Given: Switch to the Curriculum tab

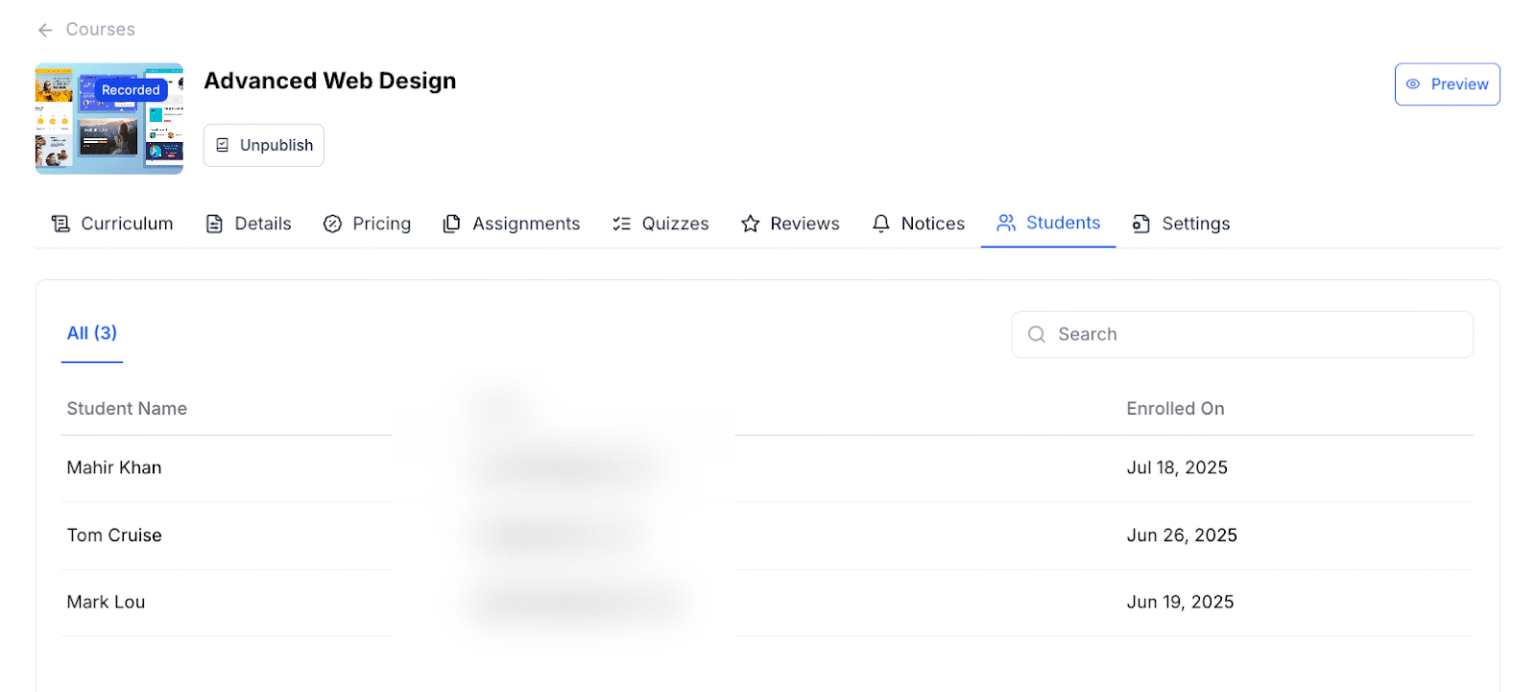Looking at the screenshot, I should [111, 223].
